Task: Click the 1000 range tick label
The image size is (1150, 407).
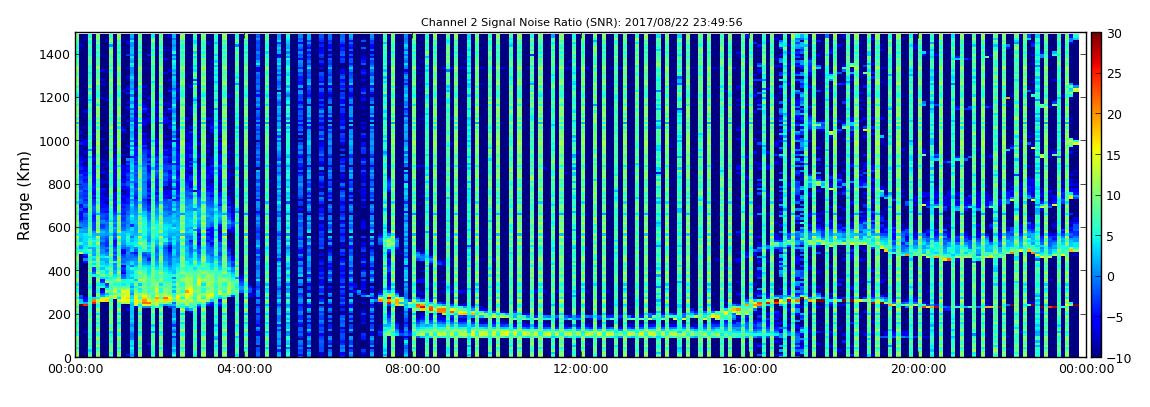Action: click(55, 141)
